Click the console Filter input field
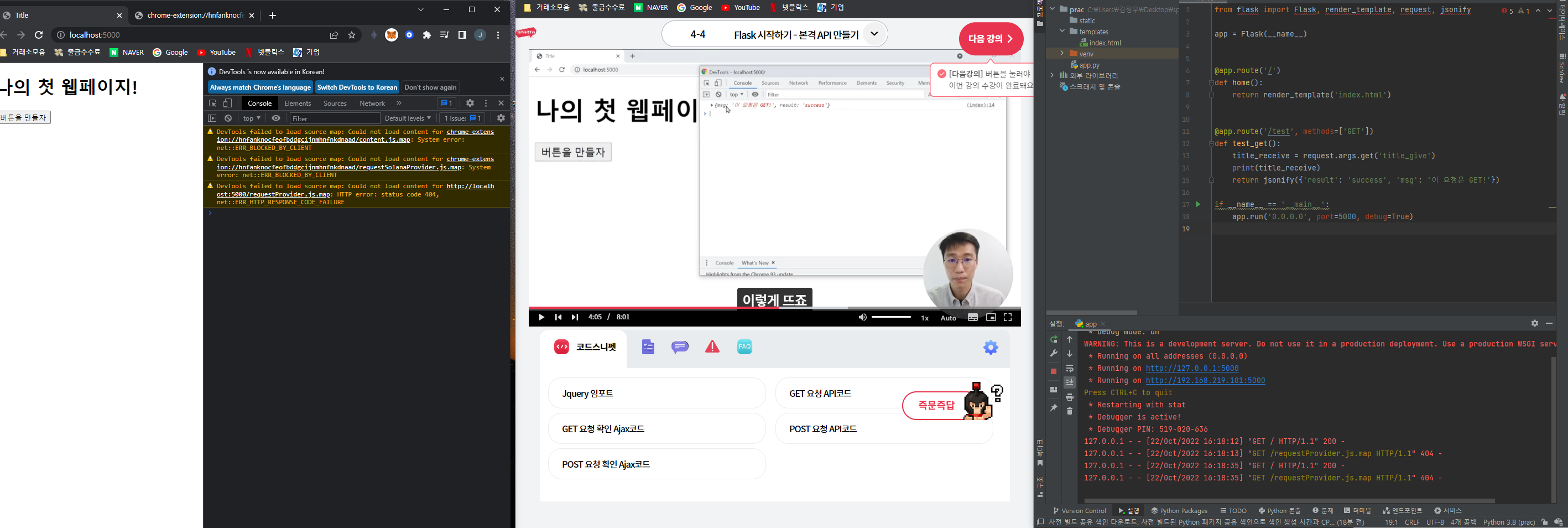Screen dimensions: 1568x528 [335, 118]
